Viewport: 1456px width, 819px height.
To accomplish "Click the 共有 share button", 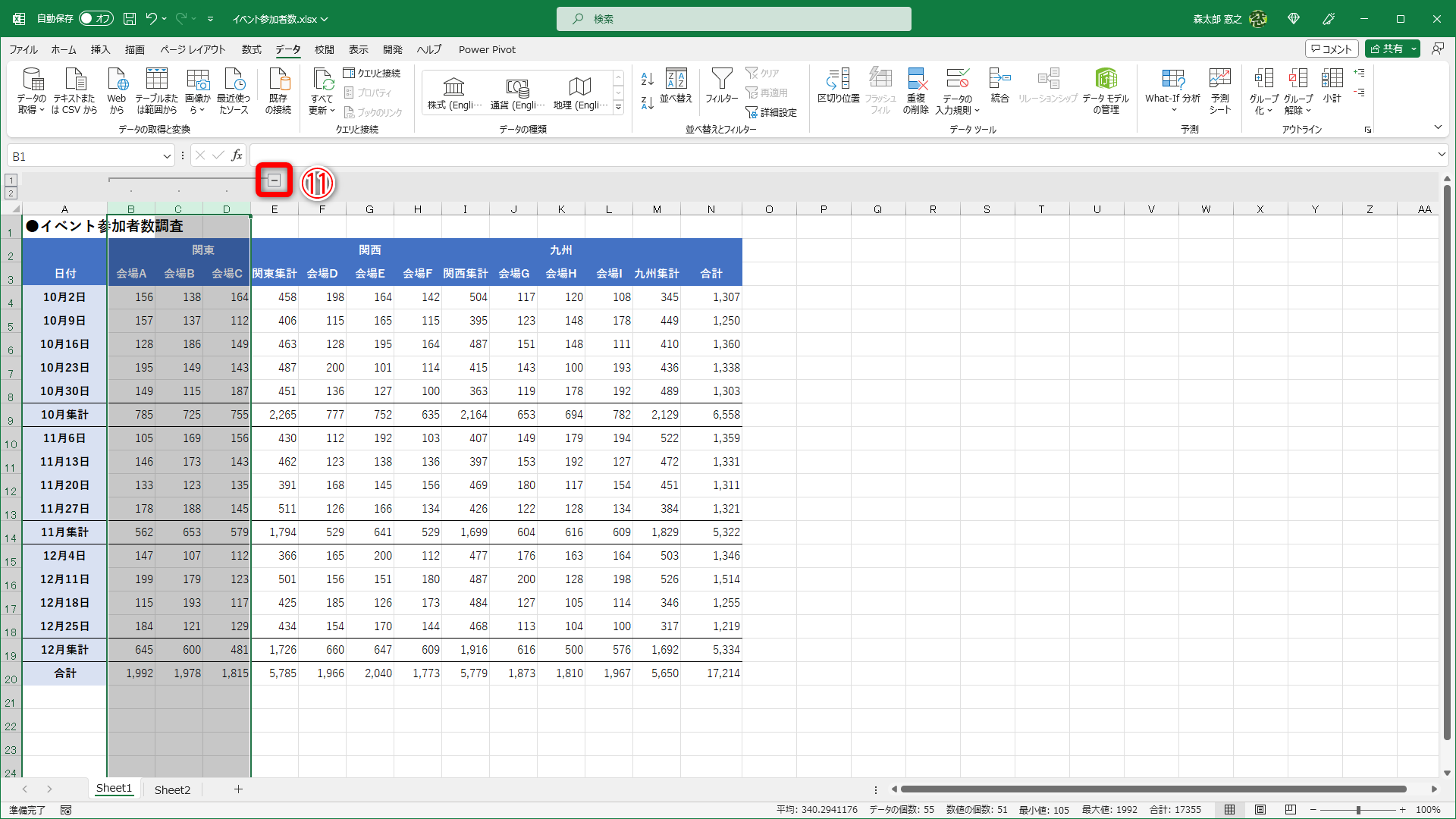I will point(1386,49).
